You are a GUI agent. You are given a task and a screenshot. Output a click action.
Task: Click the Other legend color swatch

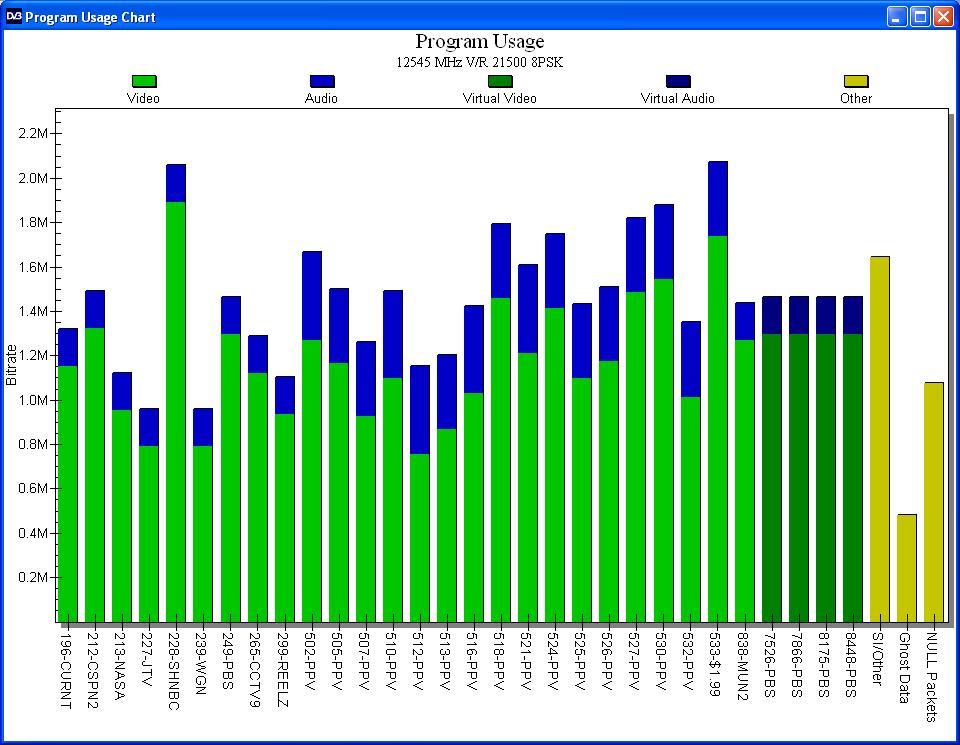coord(856,81)
